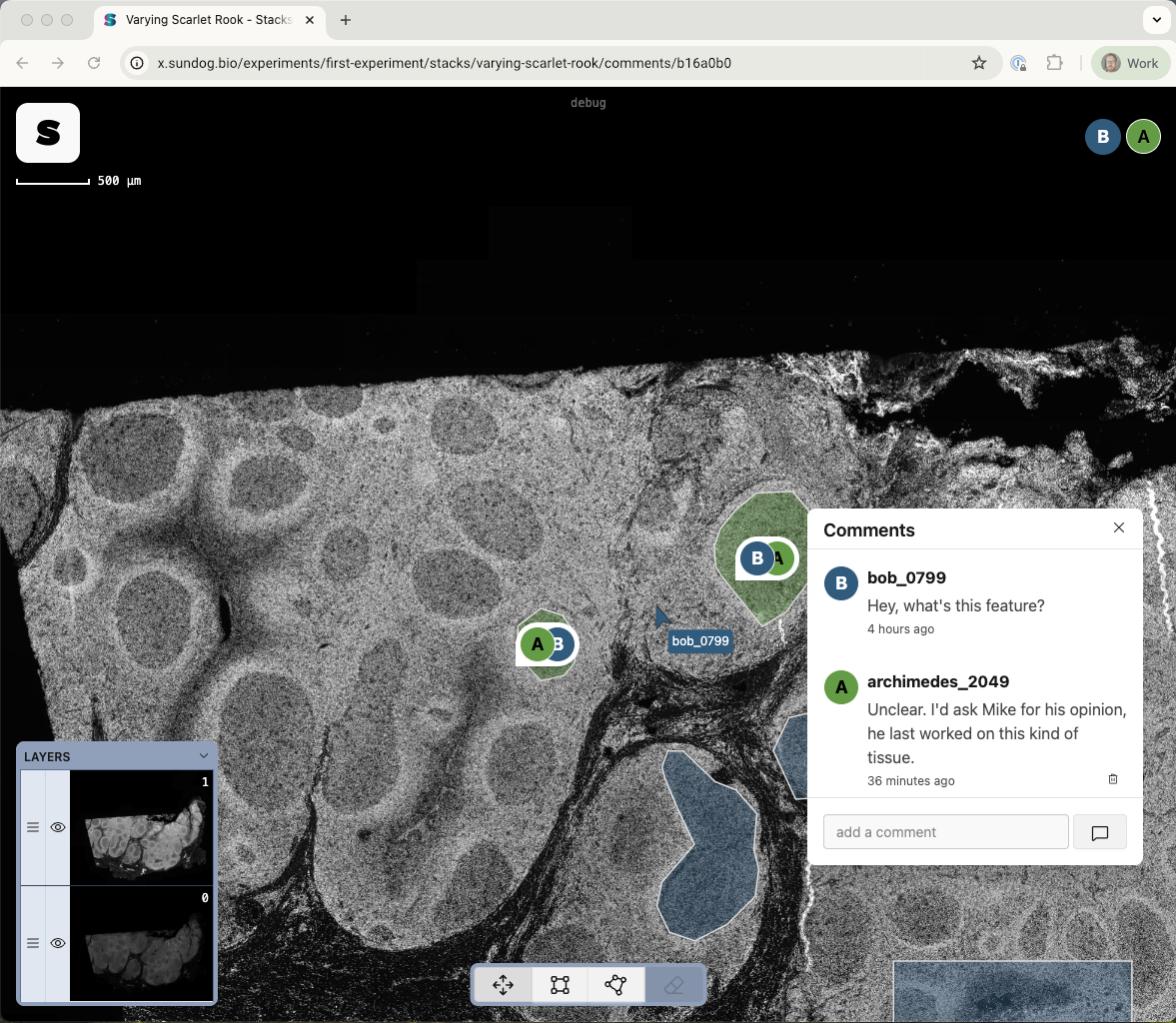Select the layer 1 thumbnail
This screenshot has width=1176, height=1023.
(x=141, y=827)
